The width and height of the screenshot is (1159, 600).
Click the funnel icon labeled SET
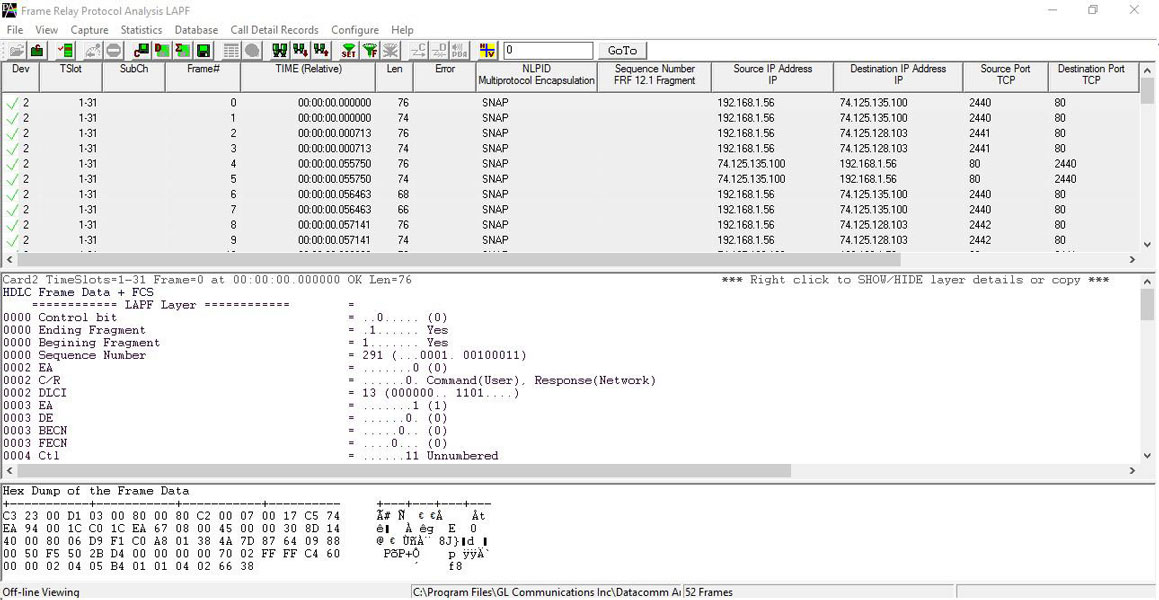347,50
